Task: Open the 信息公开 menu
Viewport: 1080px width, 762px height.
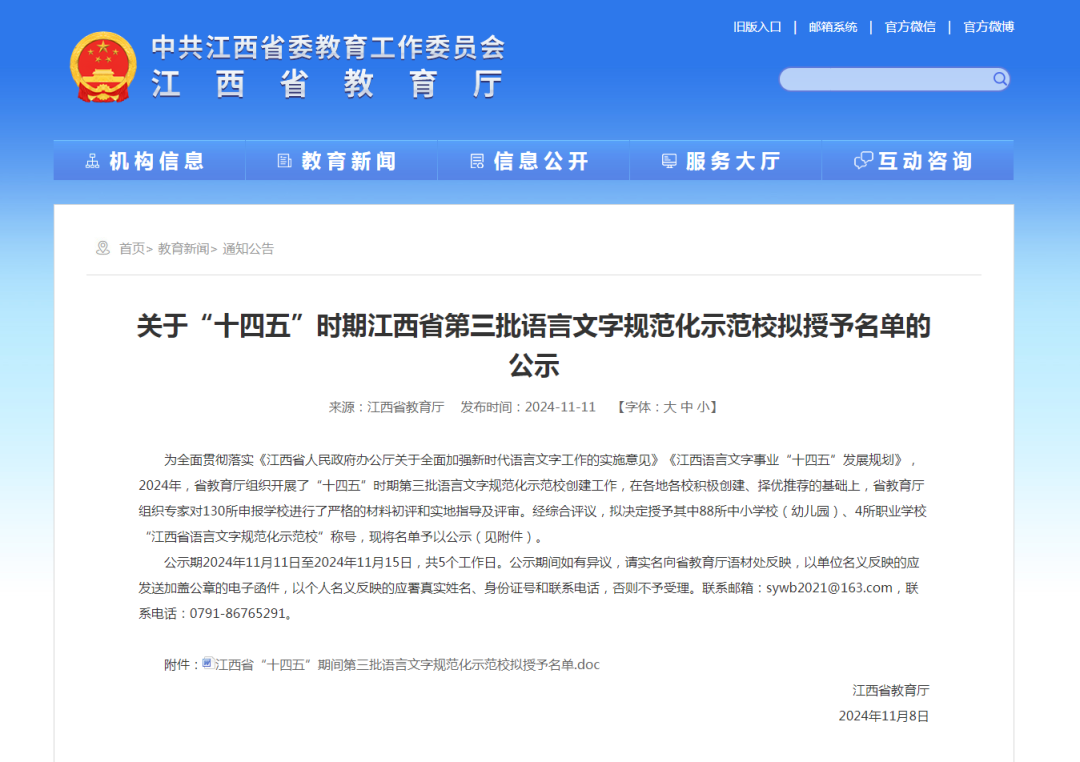Action: coord(533,161)
